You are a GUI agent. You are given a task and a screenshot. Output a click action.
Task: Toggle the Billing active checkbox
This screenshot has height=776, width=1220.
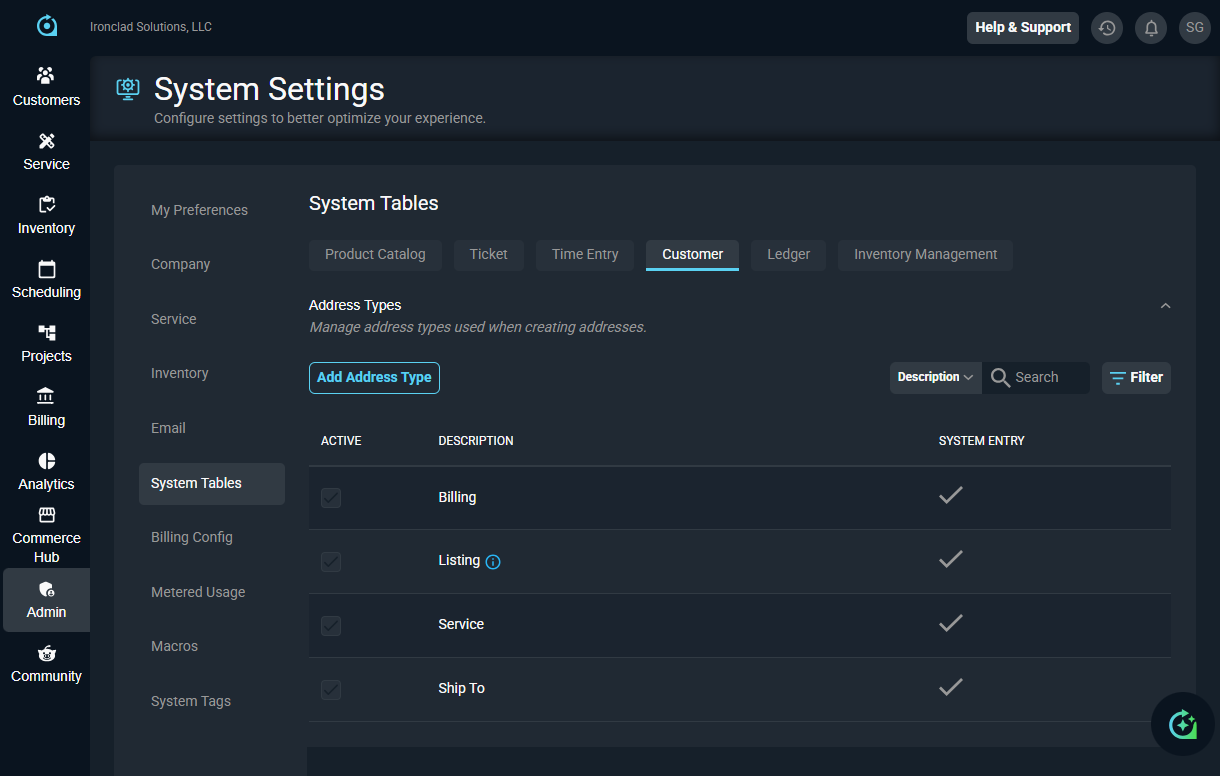pos(331,498)
